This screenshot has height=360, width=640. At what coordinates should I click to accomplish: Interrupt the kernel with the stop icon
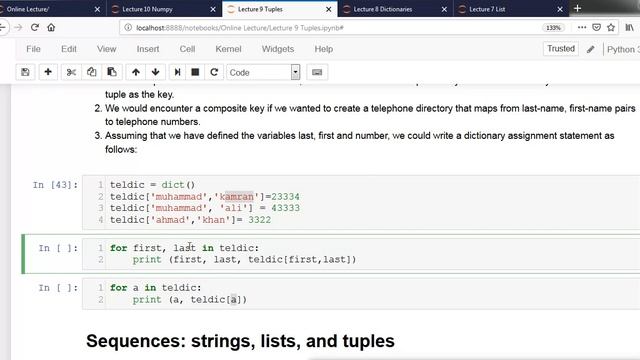pos(195,72)
